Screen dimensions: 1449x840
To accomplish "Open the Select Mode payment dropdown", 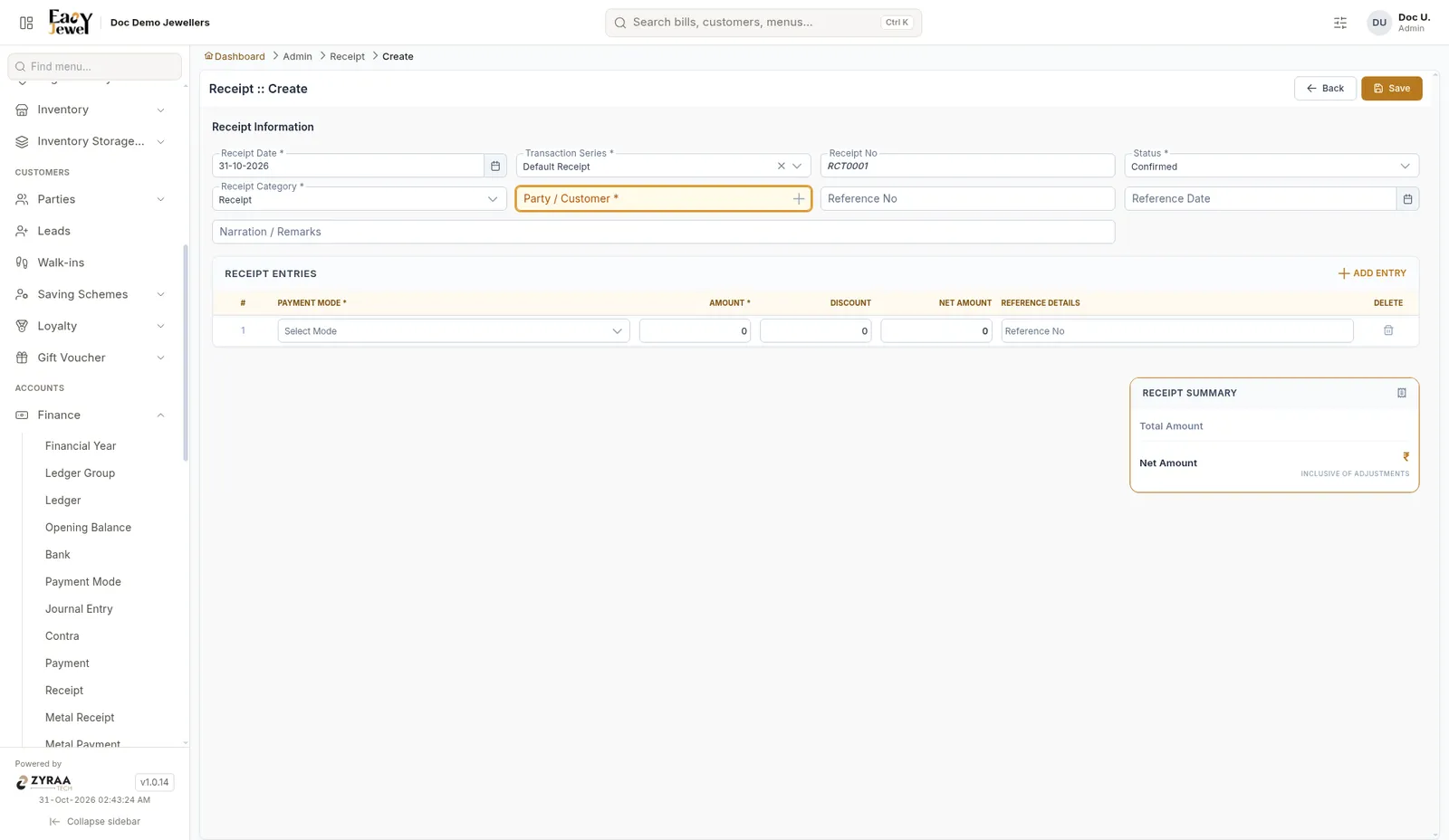I will click(454, 331).
